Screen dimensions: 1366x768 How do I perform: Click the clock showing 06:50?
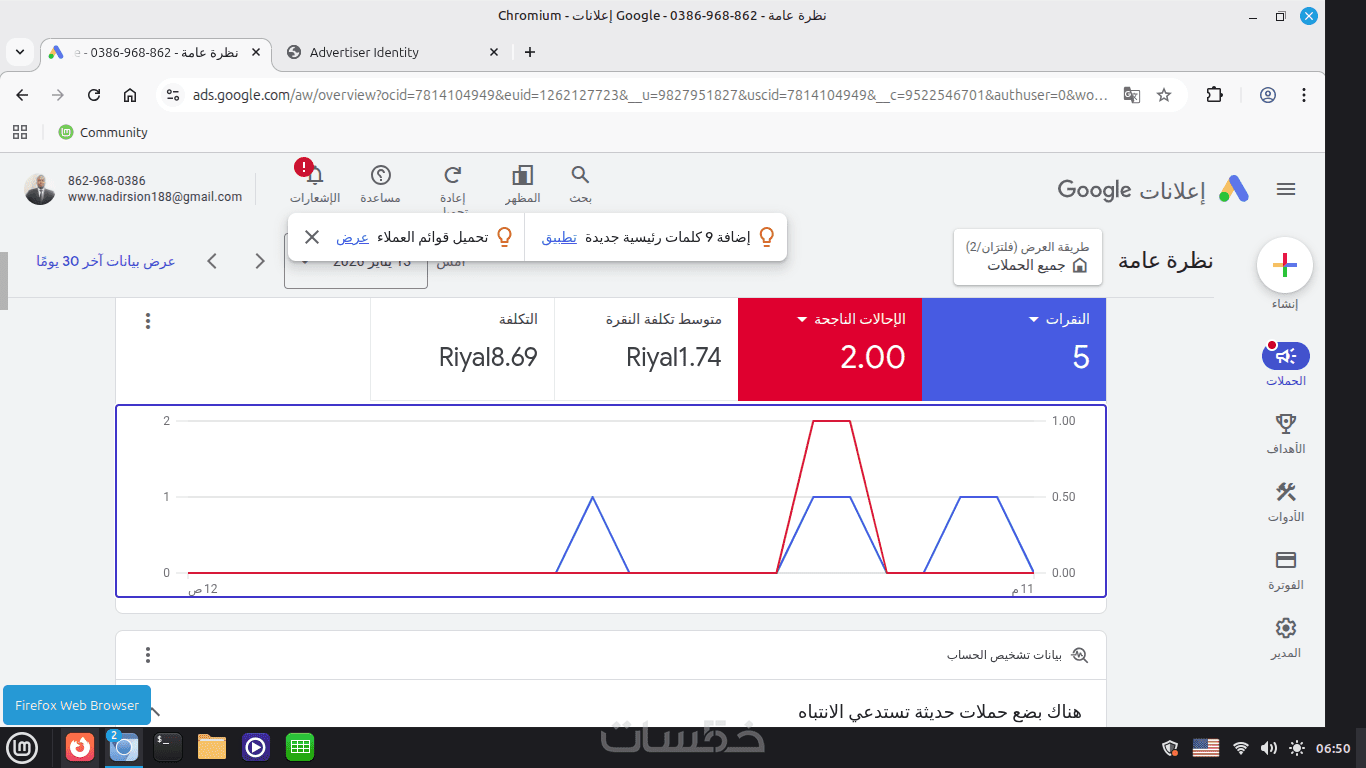tap(1333, 748)
